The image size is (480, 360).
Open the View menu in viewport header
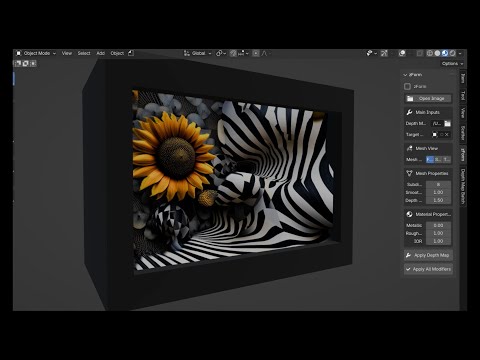67,53
